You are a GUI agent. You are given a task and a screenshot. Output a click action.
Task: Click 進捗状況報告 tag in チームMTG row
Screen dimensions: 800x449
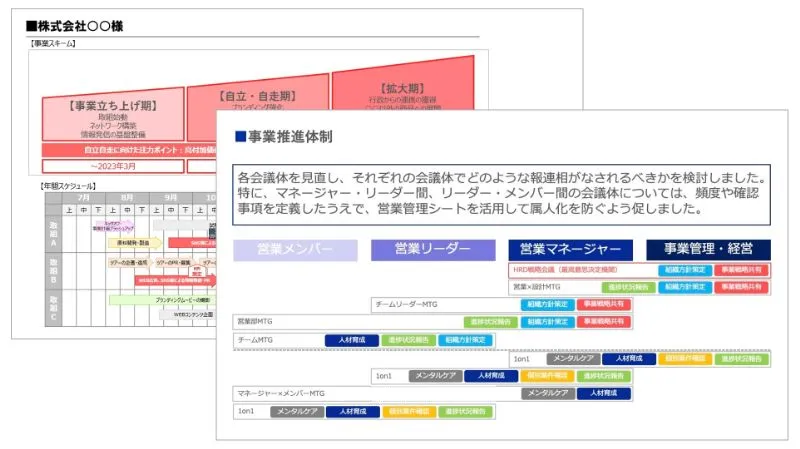(408, 340)
